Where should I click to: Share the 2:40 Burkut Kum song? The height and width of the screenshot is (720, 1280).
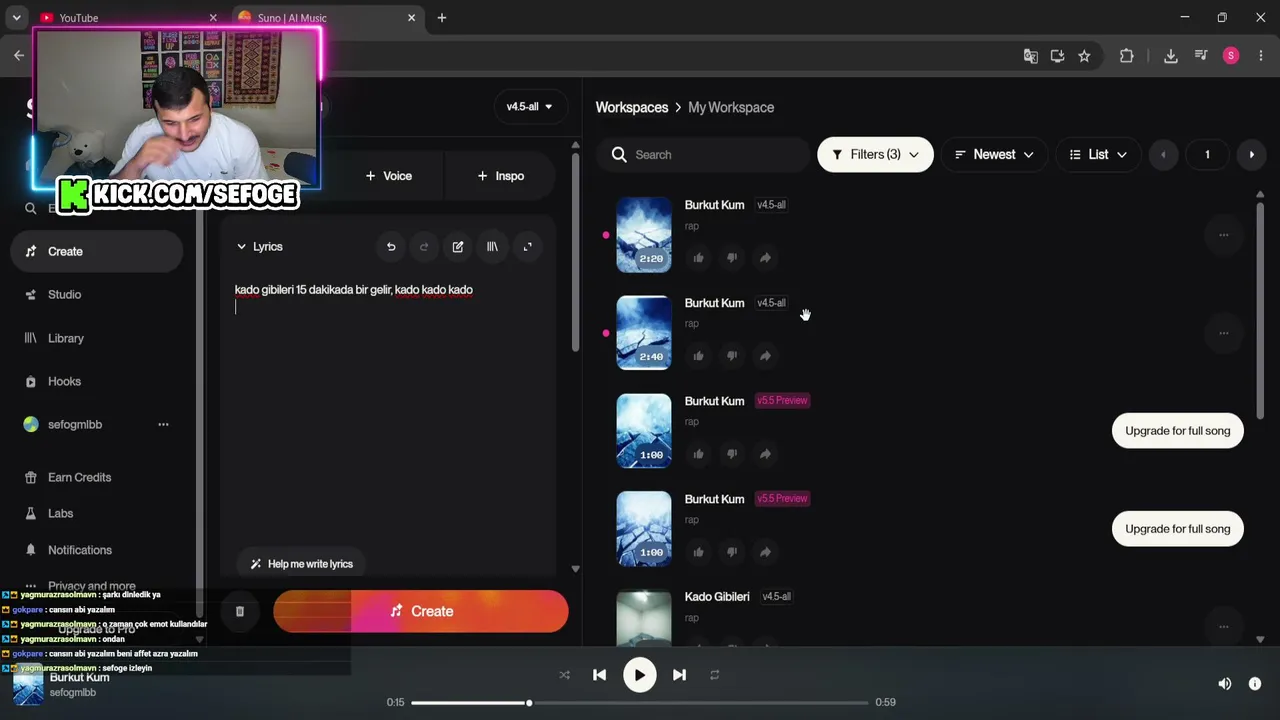pyautogui.click(x=765, y=356)
